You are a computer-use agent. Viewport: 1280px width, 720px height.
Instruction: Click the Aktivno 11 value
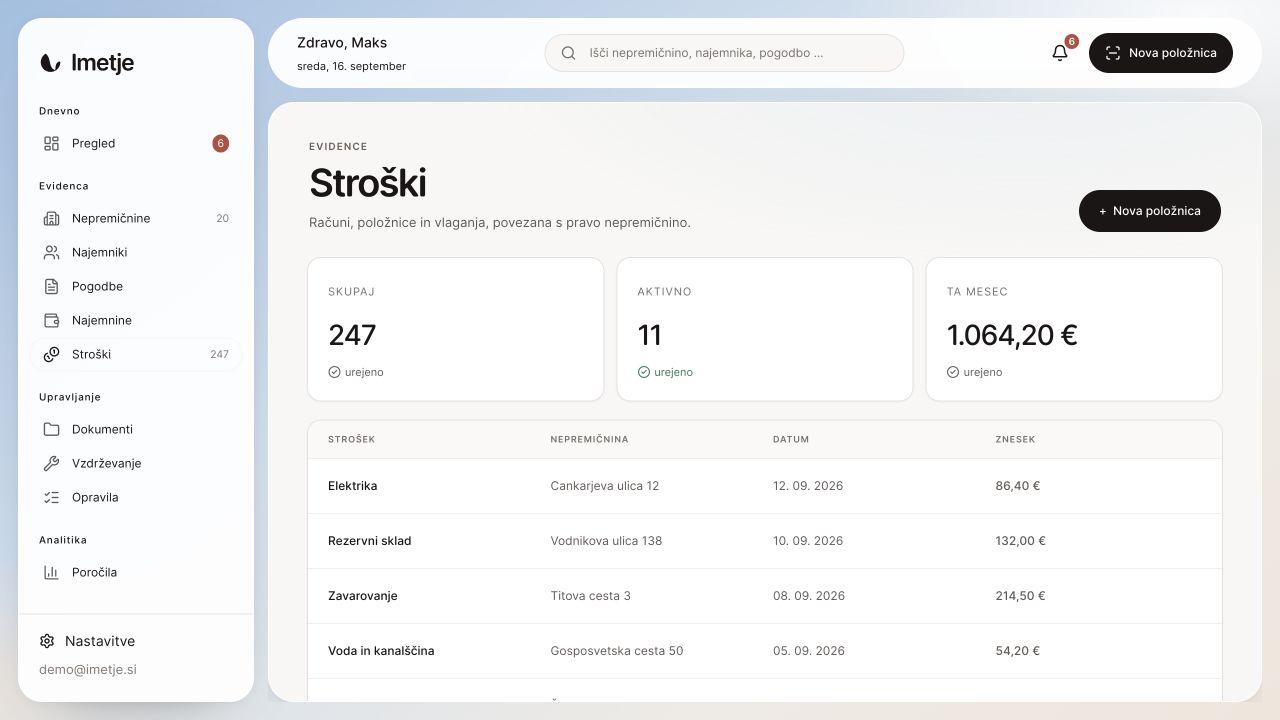650,335
